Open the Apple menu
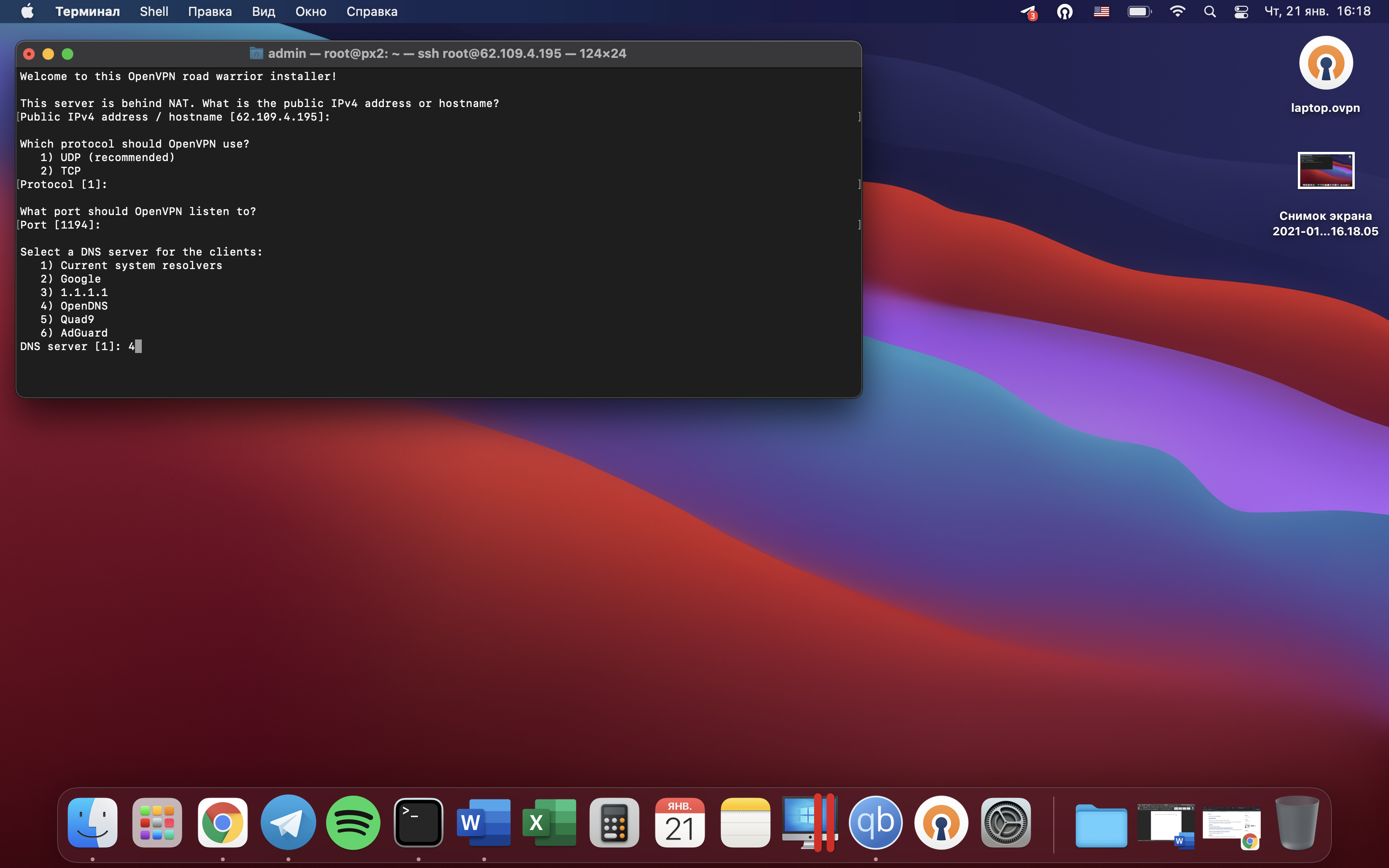 (27, 12)
